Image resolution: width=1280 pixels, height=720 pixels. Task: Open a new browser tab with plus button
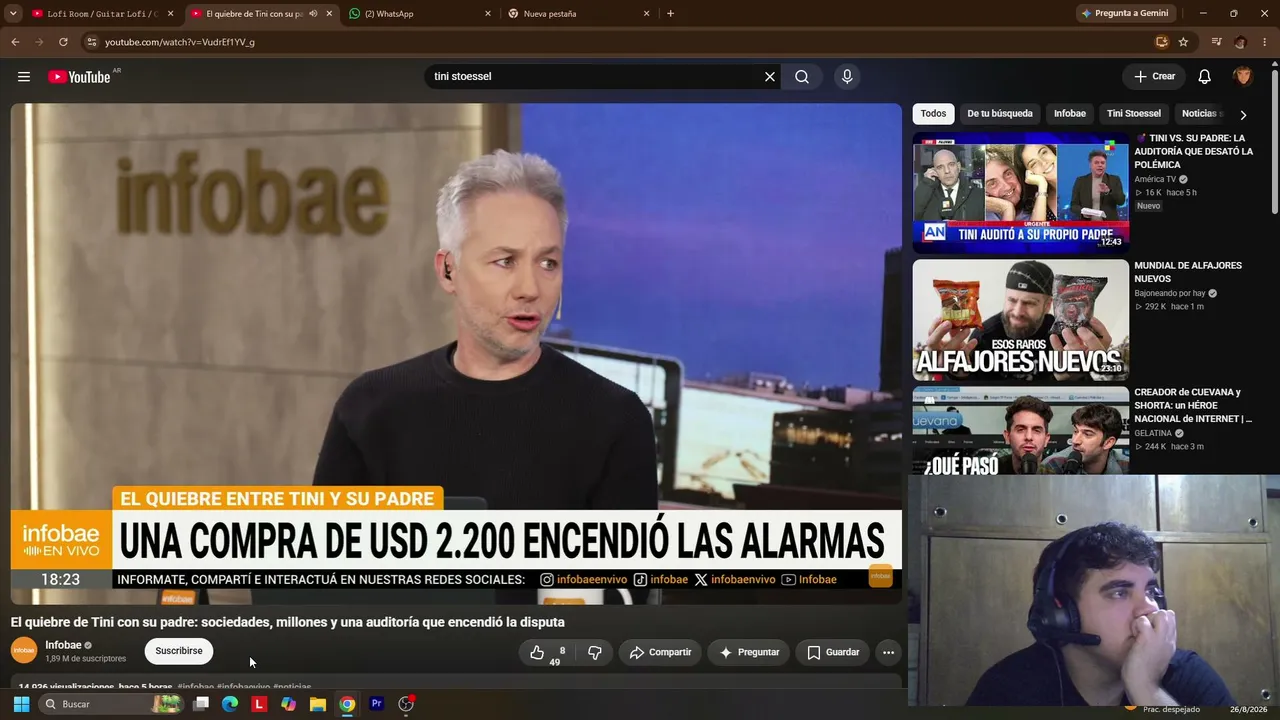click(670, 14)
